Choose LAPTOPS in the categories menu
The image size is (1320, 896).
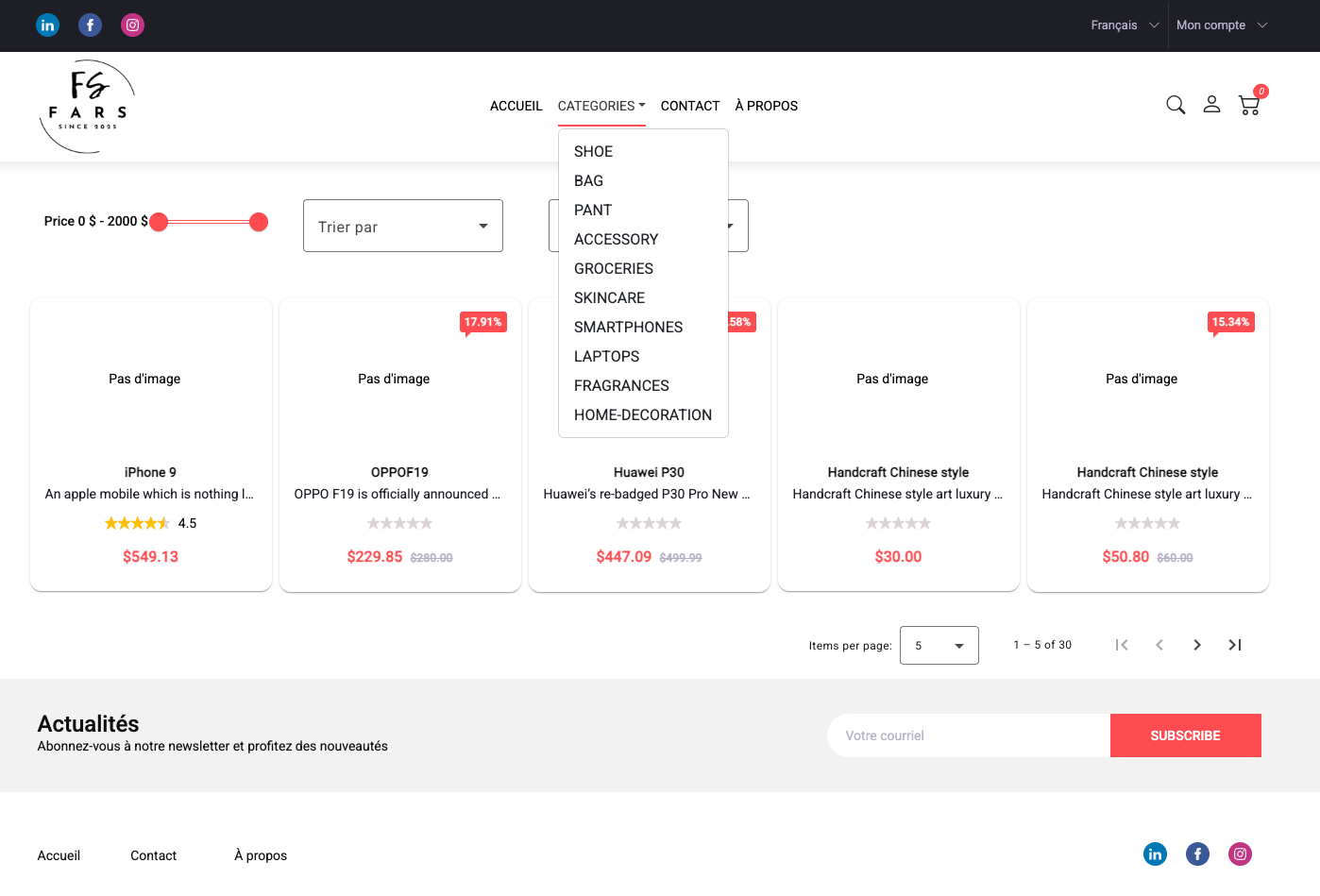(606, 356)
